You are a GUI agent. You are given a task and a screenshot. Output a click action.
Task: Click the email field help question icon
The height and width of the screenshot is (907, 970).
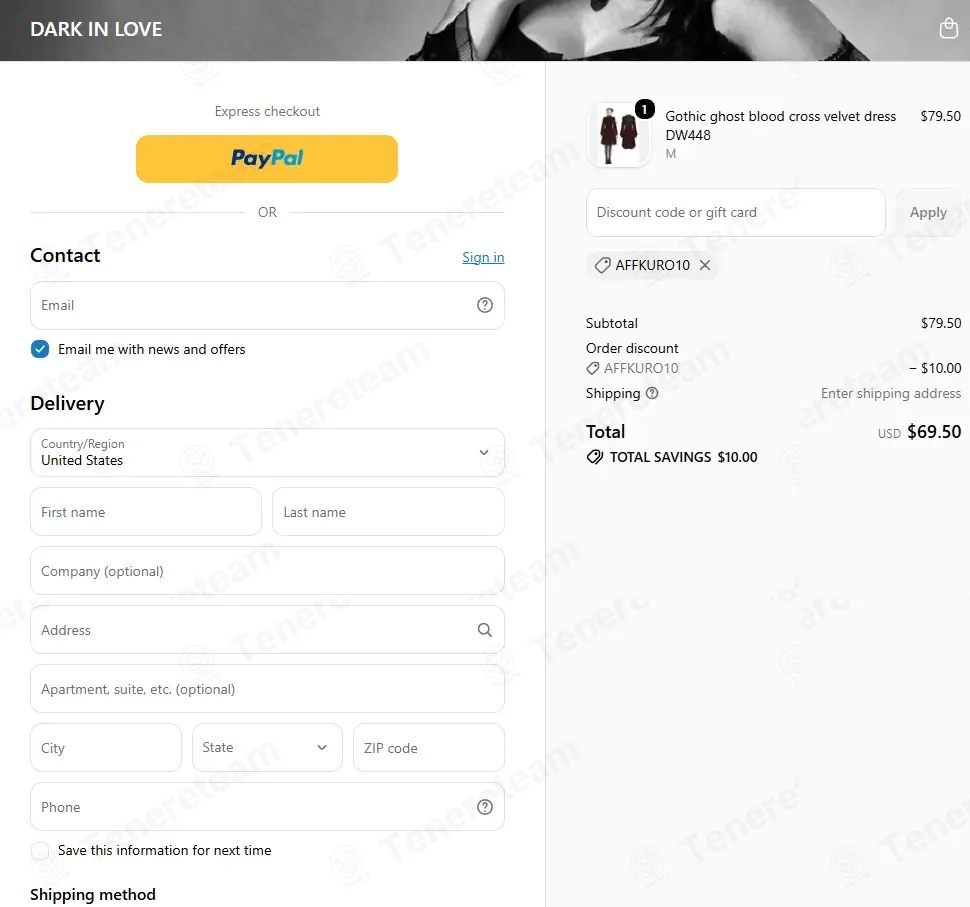485,305
